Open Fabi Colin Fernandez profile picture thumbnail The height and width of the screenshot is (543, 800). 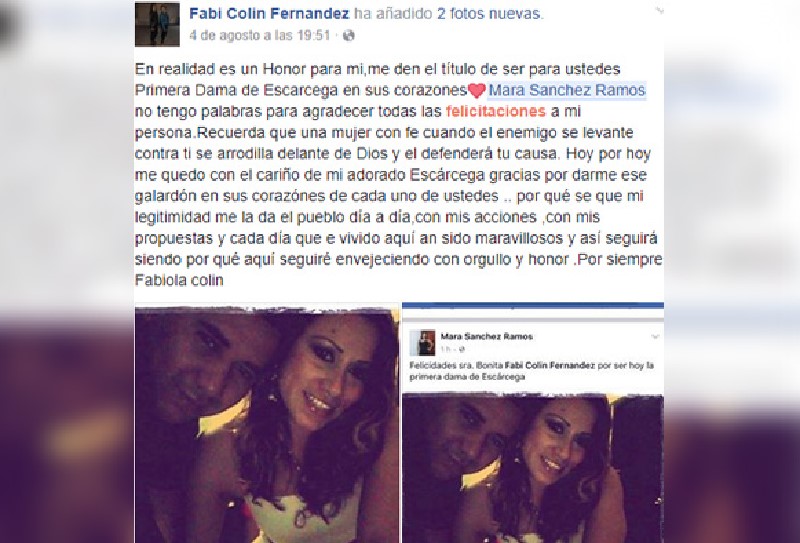pos(157,24)
